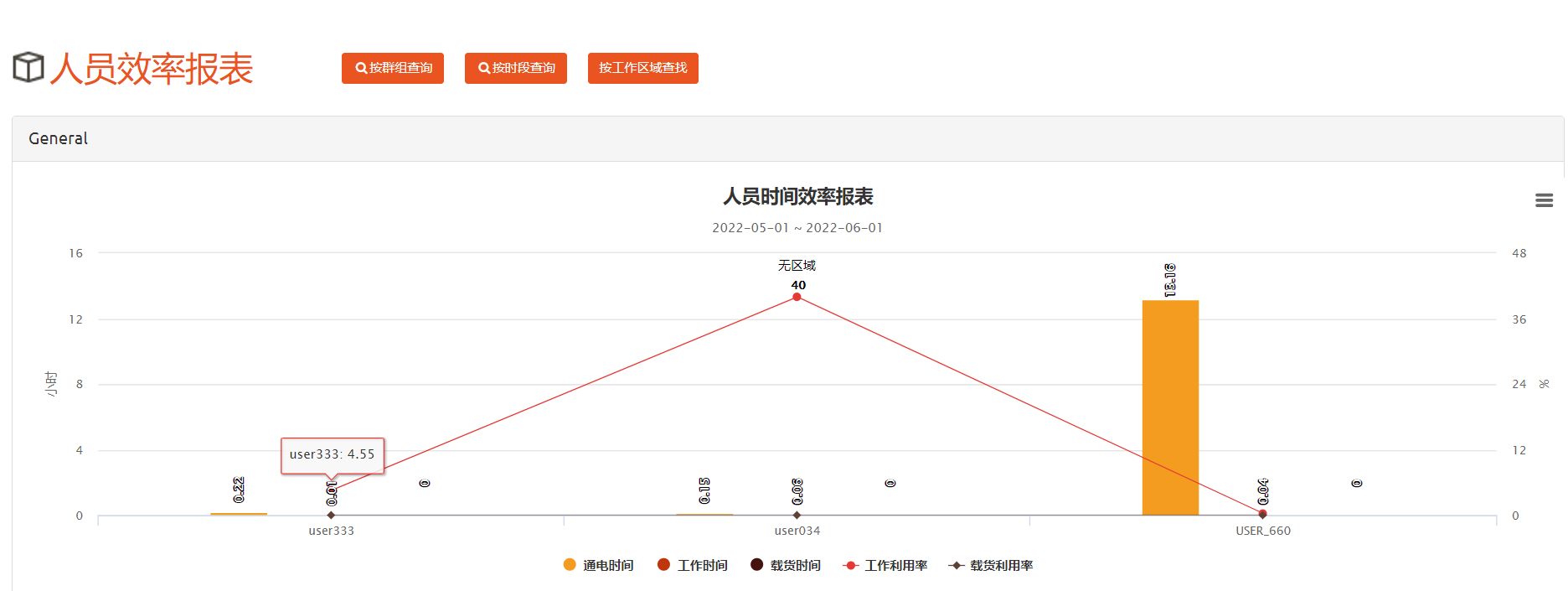The width and height of the screenshot is (1568, 591).
Task: Click the user034 diamond marker on the baseline
Action: coord(797,515)
